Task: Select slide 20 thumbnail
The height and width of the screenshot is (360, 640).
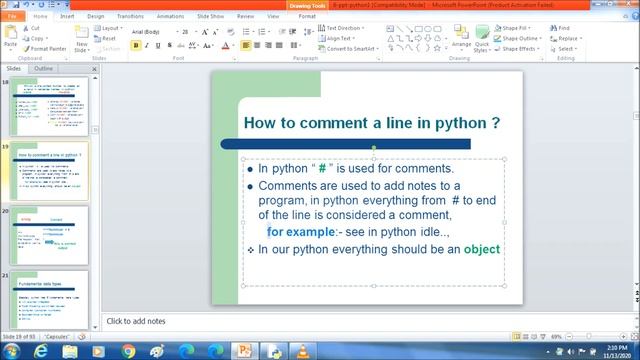Action: tap(49, 236)
